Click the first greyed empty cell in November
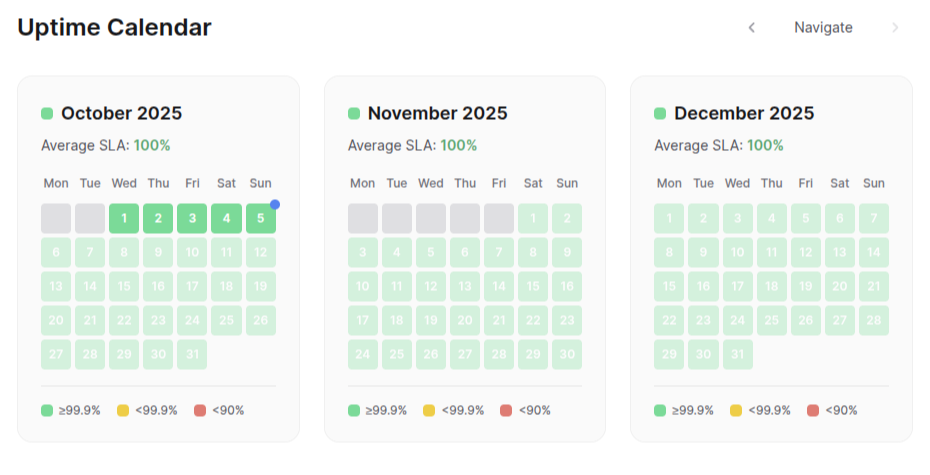The height and width of the screenshot is (475, 930). click(363, 218)
